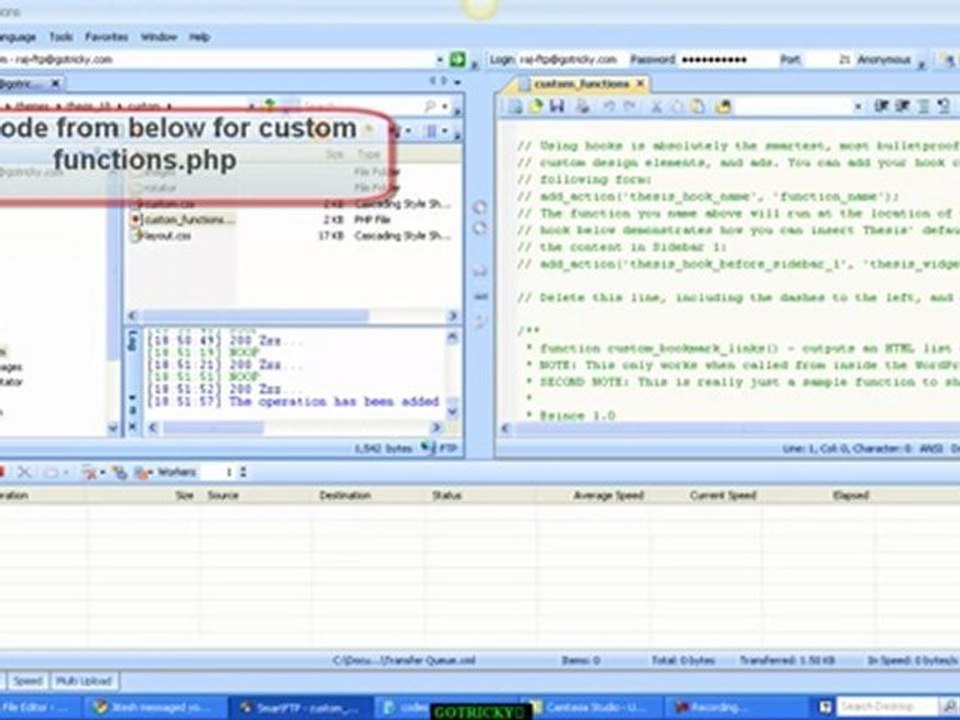The width and height of the screenshot is (960, 720).
Task: Click the log pane horizontal scrollbar
Action: click(x=294, y=427)
